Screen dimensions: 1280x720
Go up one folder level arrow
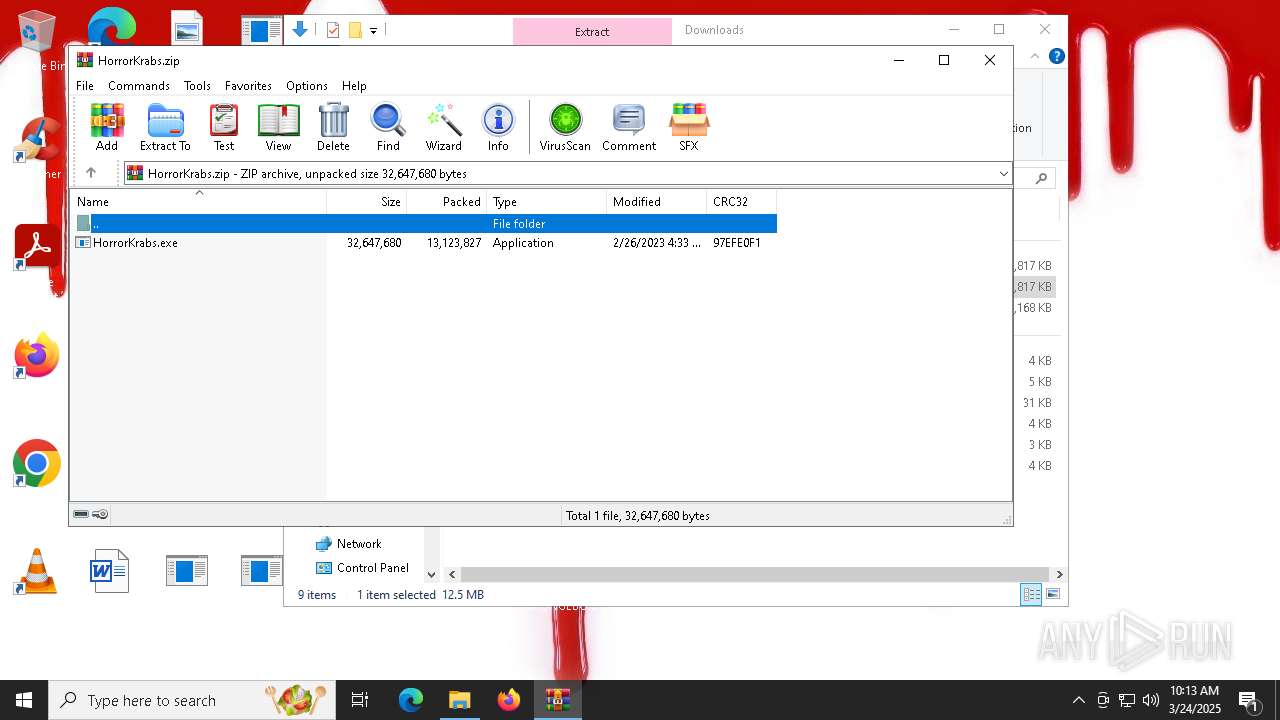coord(91,173)
